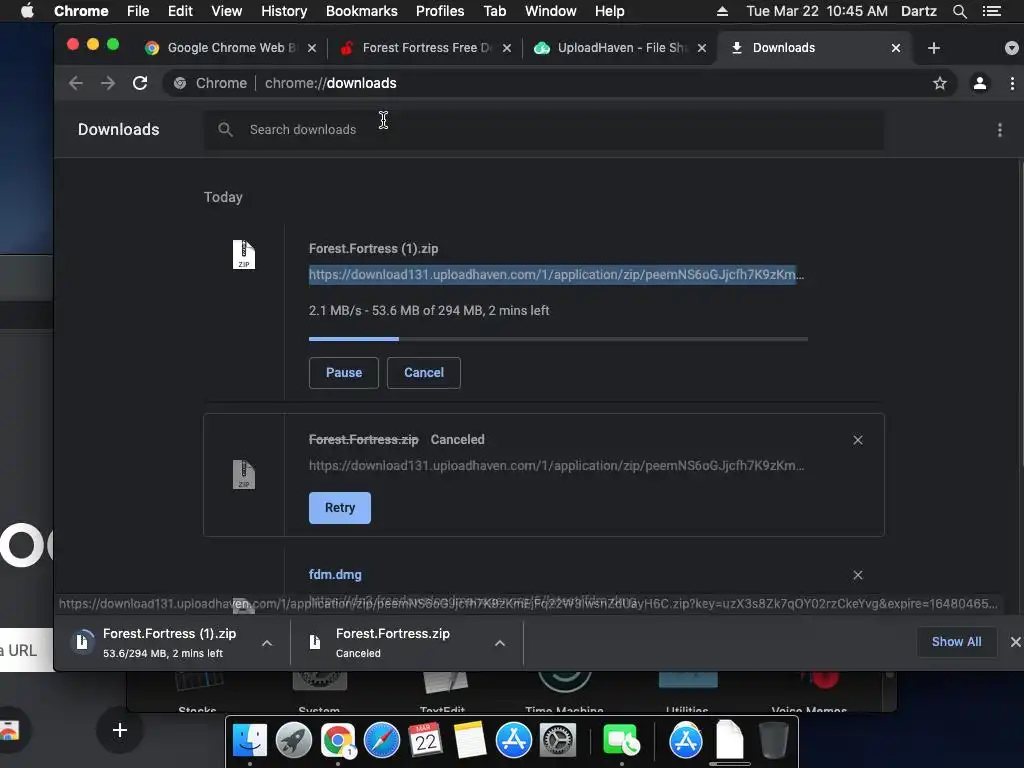Open the File menu

[x=138, y=11]
